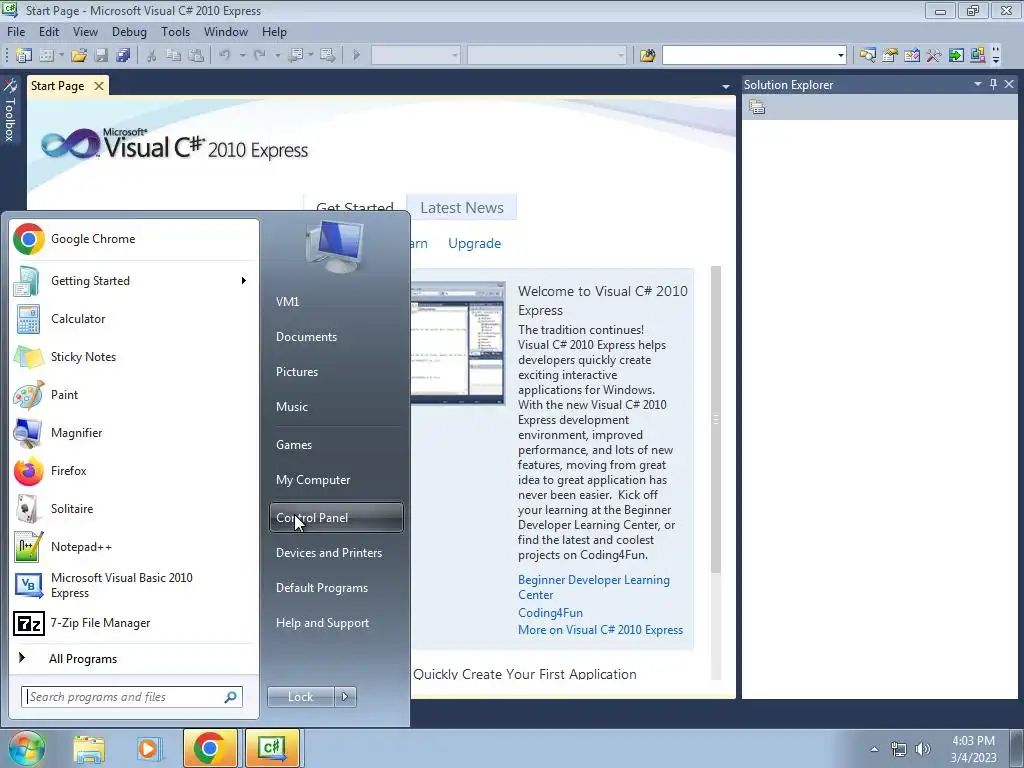Viewport: 1024px width, 768px height.
Task: Open the Tools menu
Action: [x=176, y=32]
